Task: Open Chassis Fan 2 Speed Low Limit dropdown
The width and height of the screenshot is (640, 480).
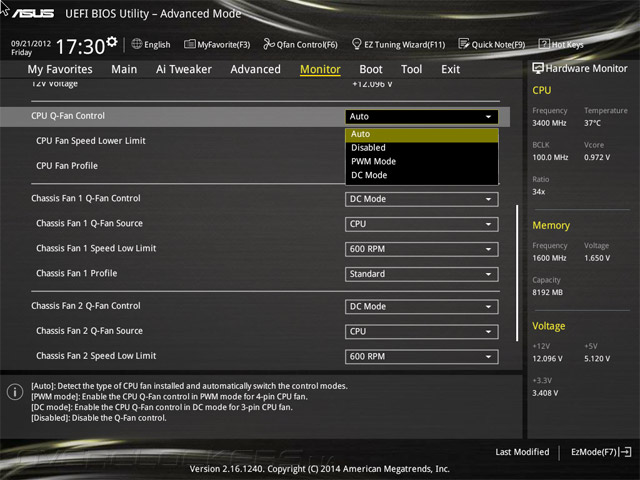Action: click(422, 356)
